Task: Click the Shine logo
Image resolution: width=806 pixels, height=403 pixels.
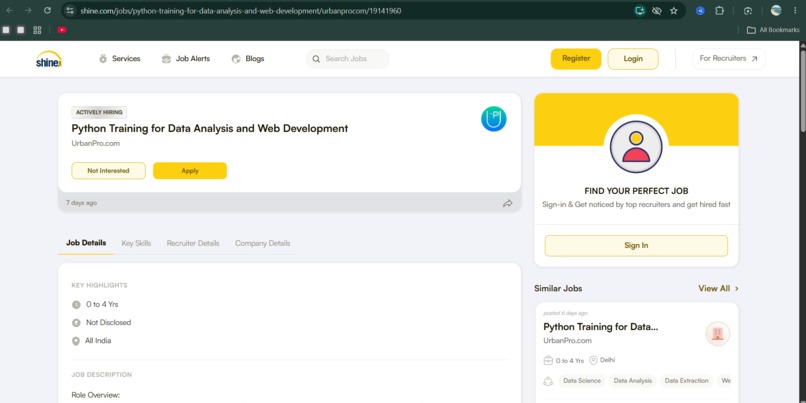Action: pyautogui.click(x=49, y=59)
